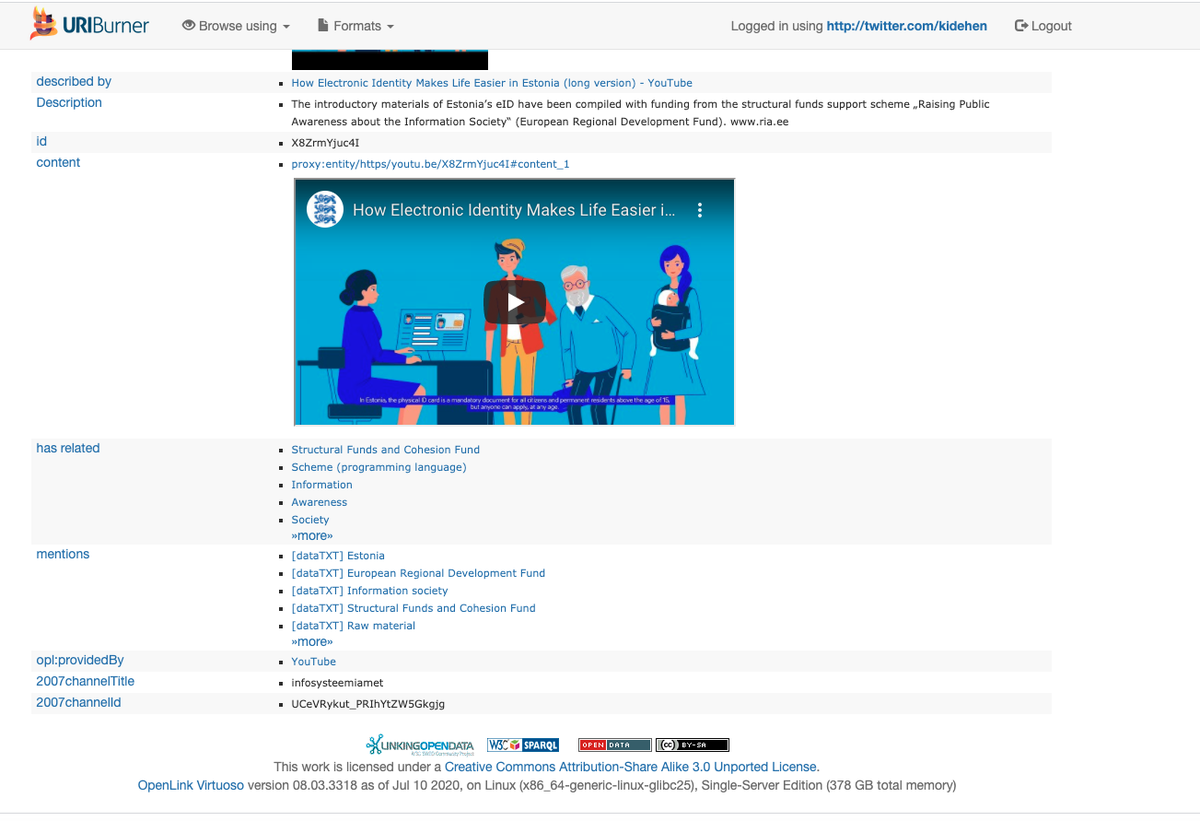Click the 2007channelId property label
Viewport: 1200px width, 821px height.
(78, 702)
